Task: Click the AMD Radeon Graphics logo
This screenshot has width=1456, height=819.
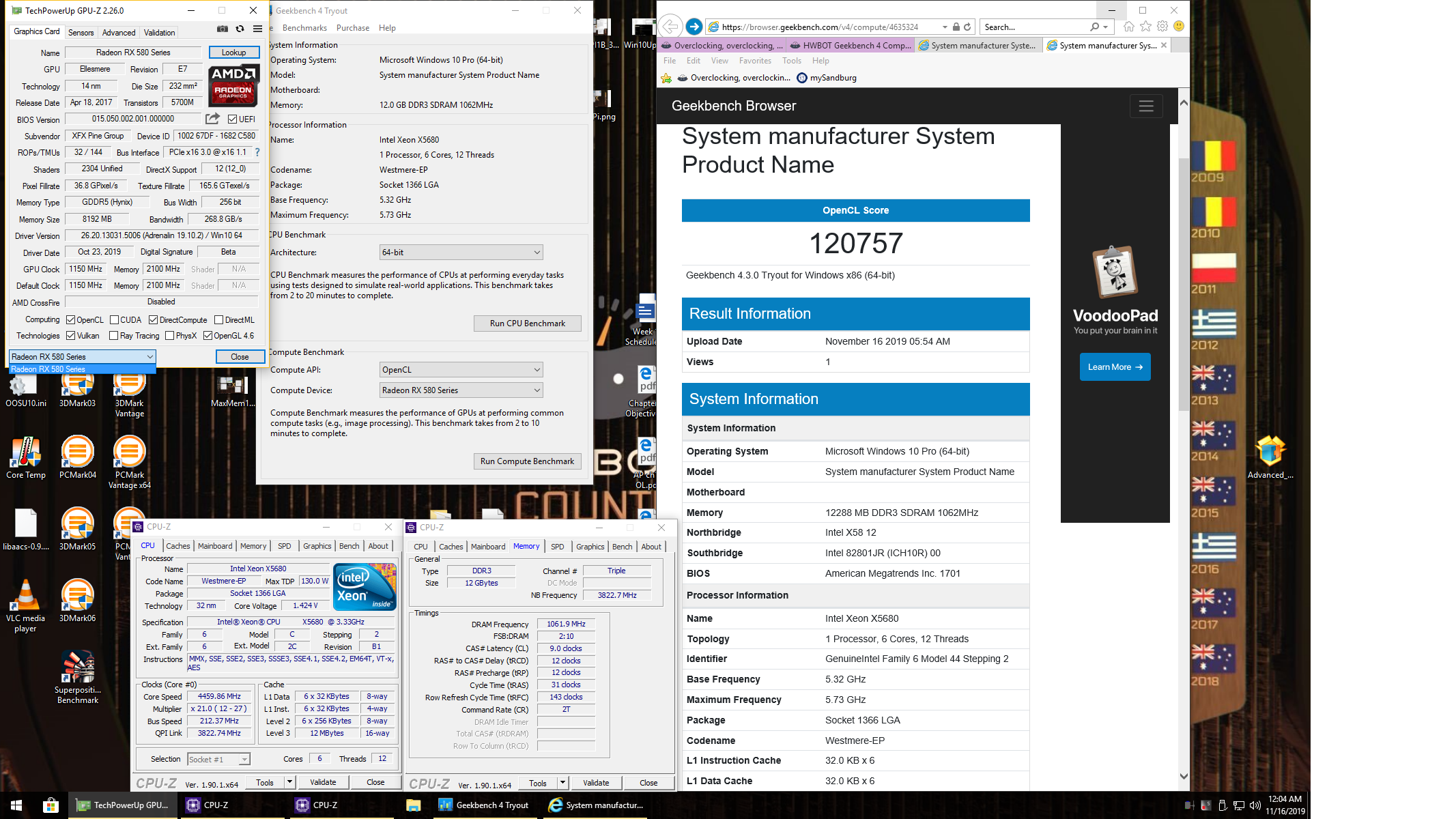Action: pyautogui.click(x=233, y=85)
